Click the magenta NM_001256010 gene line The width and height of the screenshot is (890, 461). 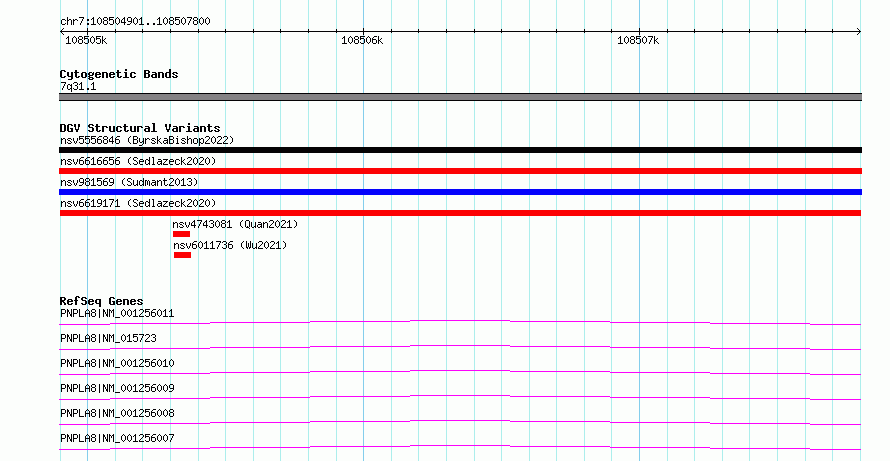tap(460, 372)
